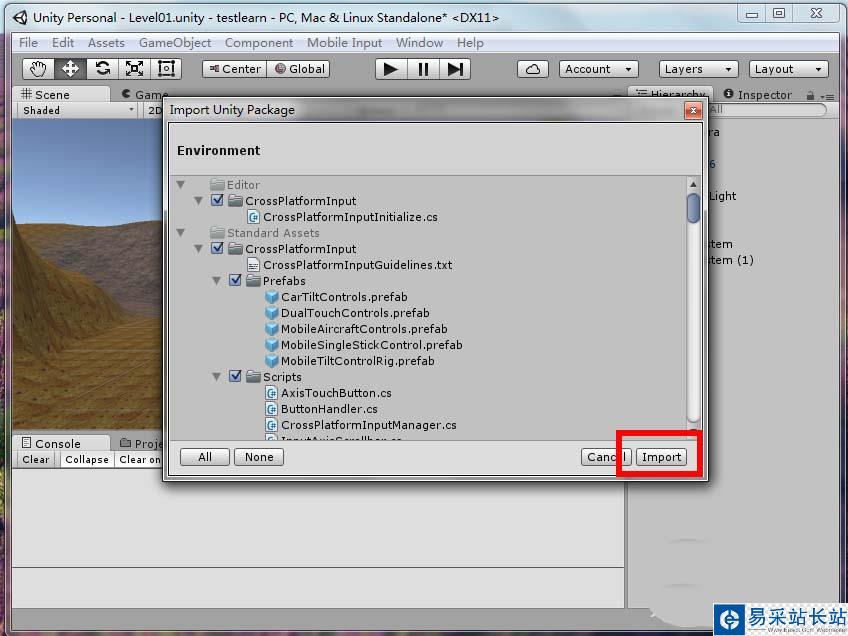Viewport: 848px width, 636px height.
Task: Collapse the Scripts folder arrow
Action: point(216,377)
